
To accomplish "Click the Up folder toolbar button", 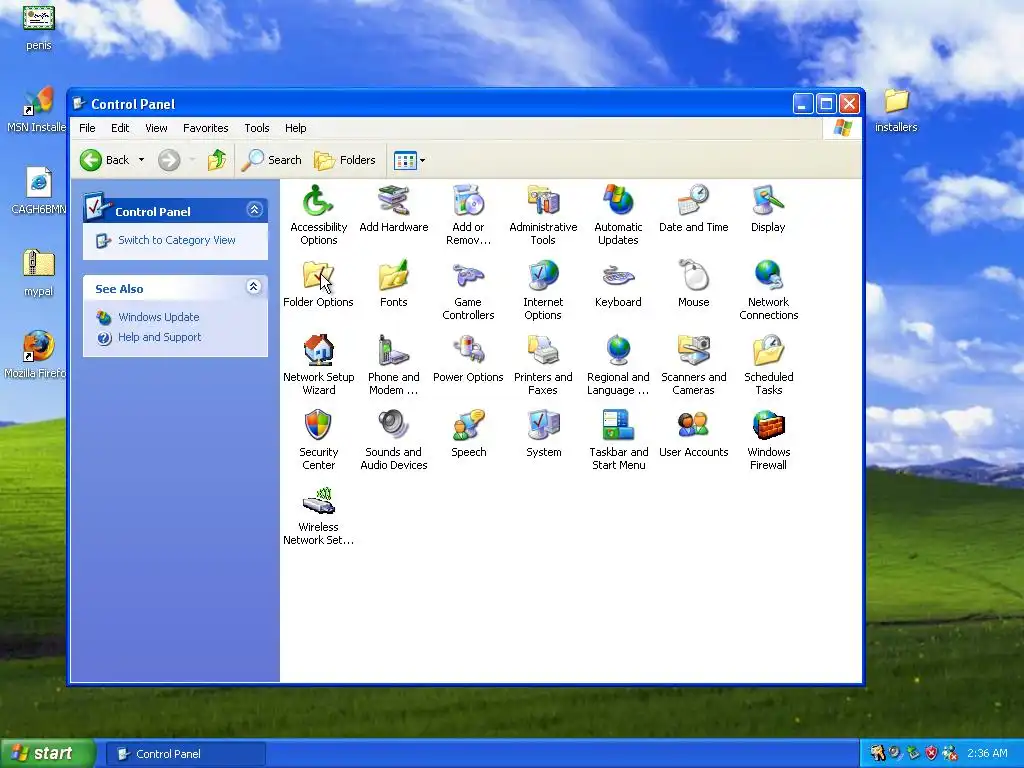I will (x=217, y=160).
